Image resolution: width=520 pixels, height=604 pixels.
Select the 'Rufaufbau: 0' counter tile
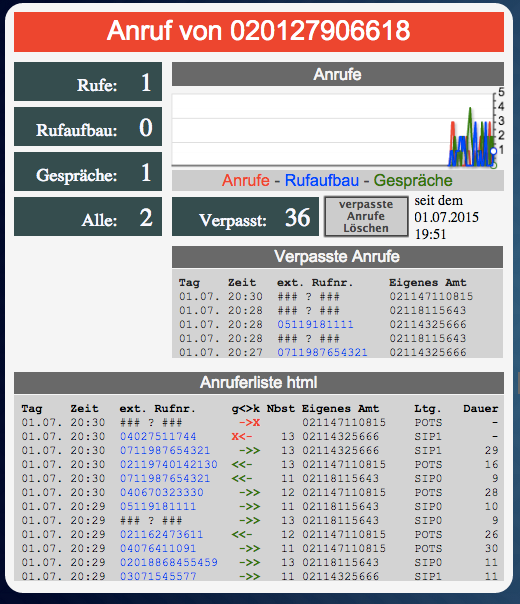point(88,127)
